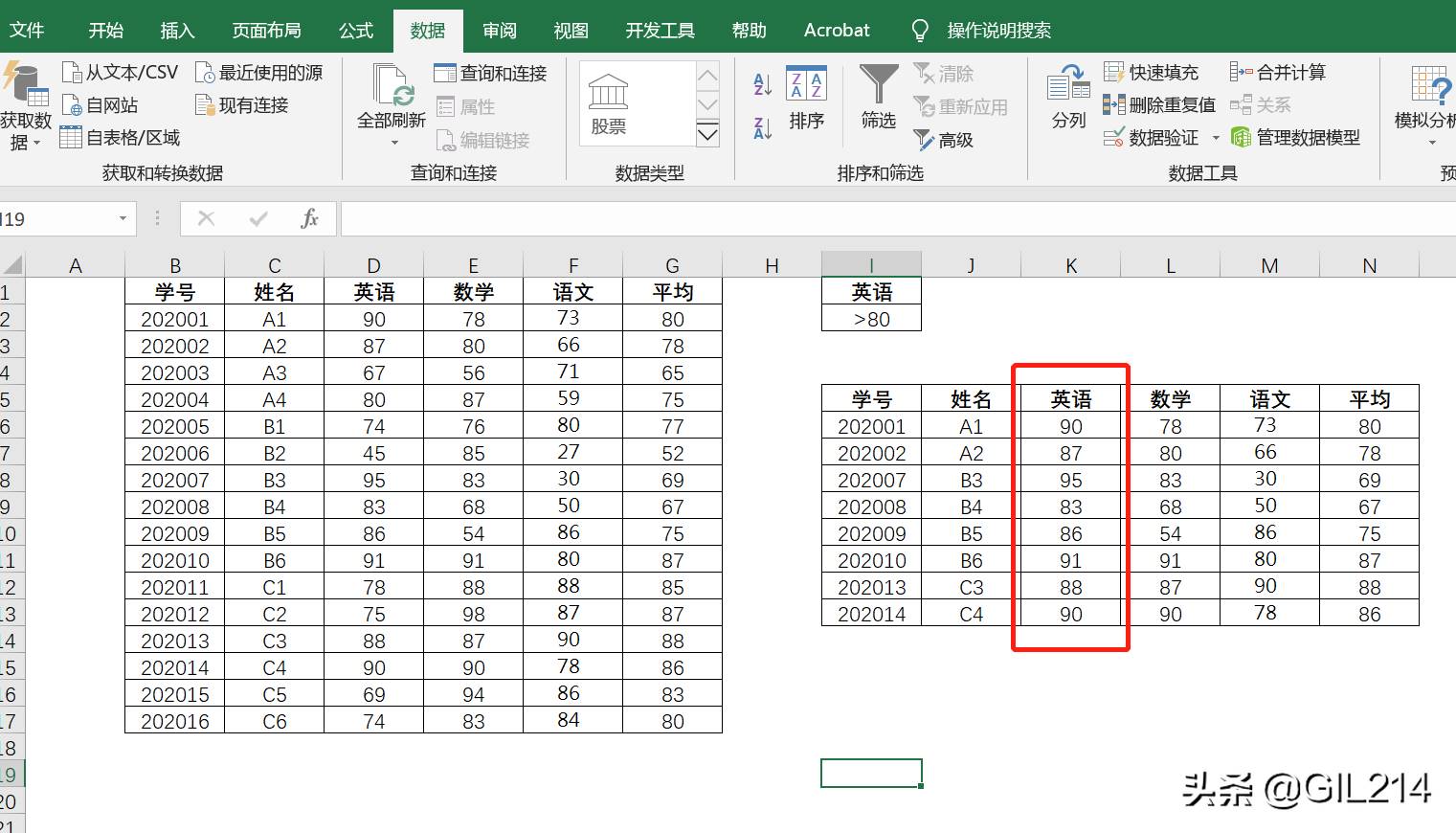The height and width of the screenshot is (833, 1456).
Task: Switch to the Formulas (公式) tab
Action: point(355,31)
